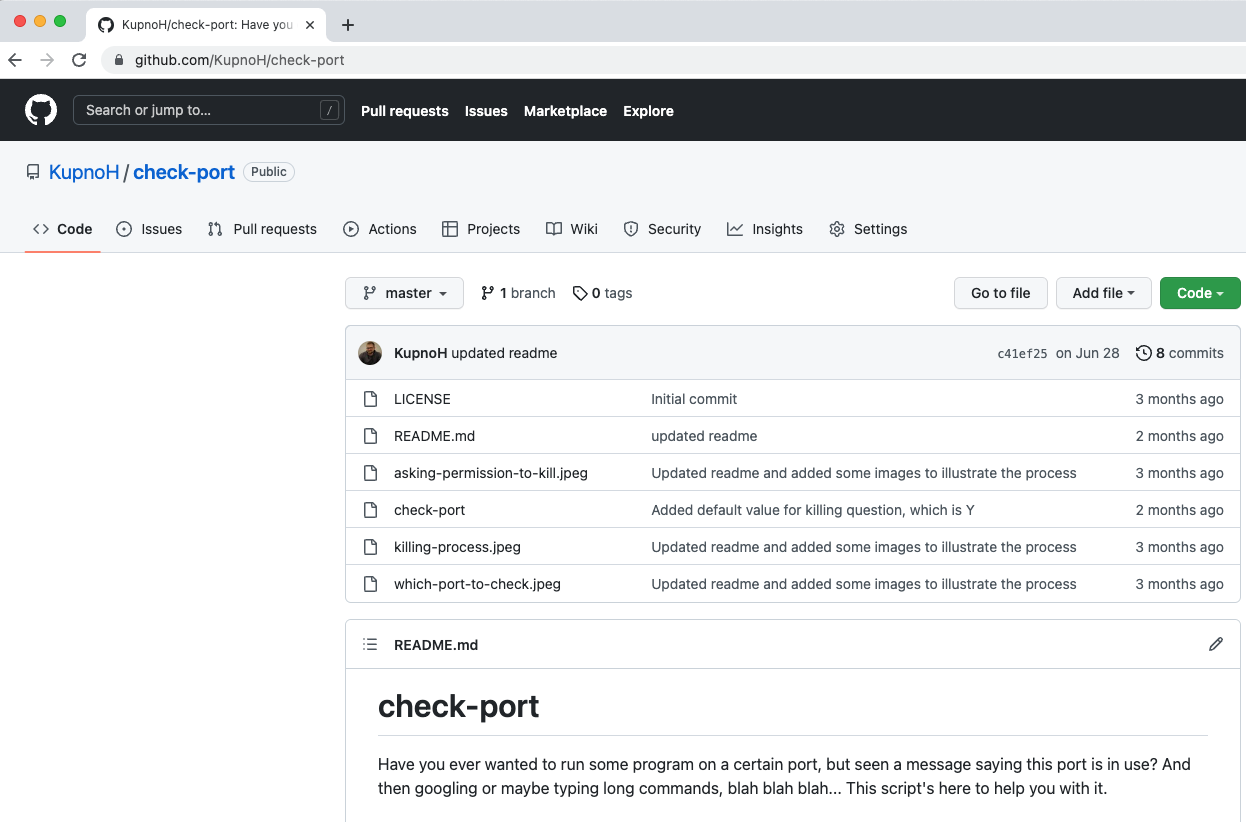Open the master branch dropdown
The image size is (1246, 822).
pyautogui.click(x=404, y=293)
